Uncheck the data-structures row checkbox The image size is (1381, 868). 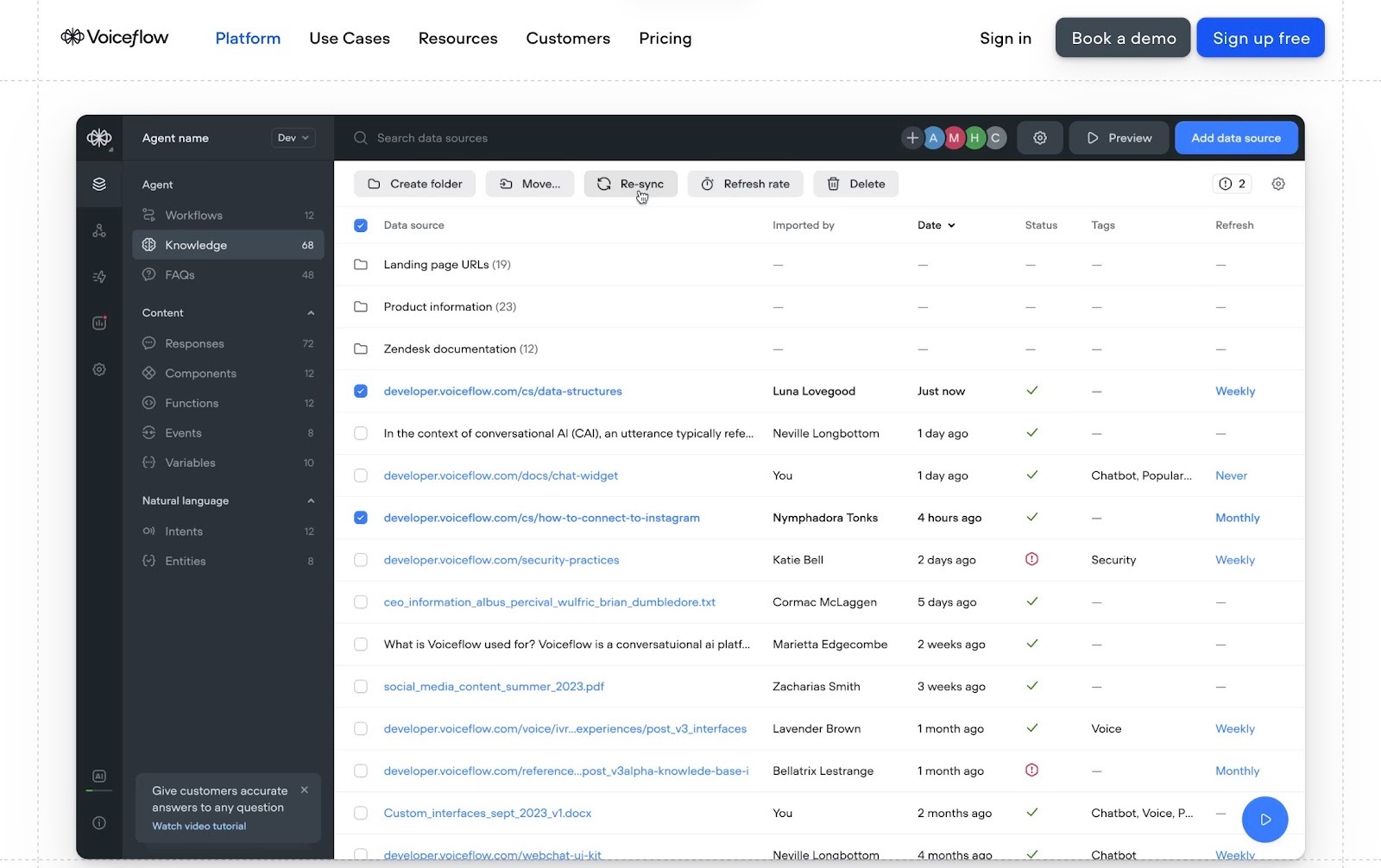pyautogui.click(x=361, y=391)
